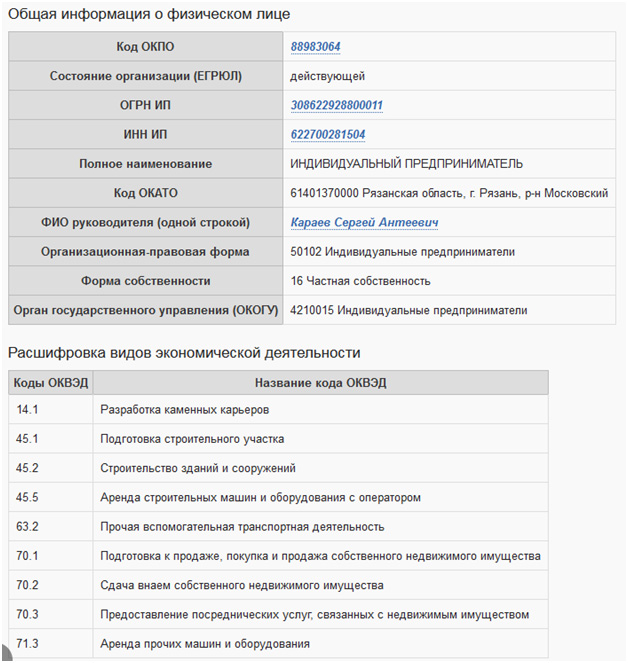Screen dimensions: 628x663
Task: Click 'Аренда прочих машин и оборудования' row
Action: [x=205, y=644]
